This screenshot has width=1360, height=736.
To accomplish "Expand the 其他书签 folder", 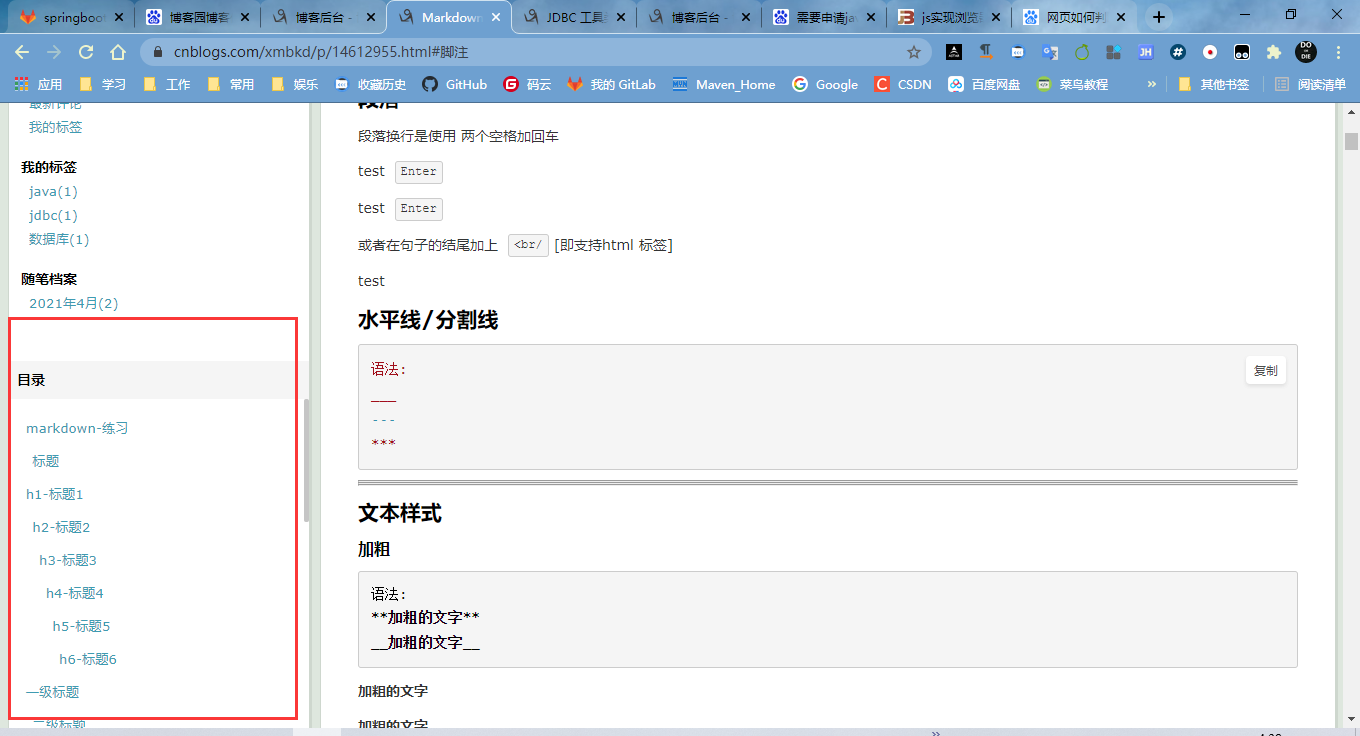I will coord(1213,84).
